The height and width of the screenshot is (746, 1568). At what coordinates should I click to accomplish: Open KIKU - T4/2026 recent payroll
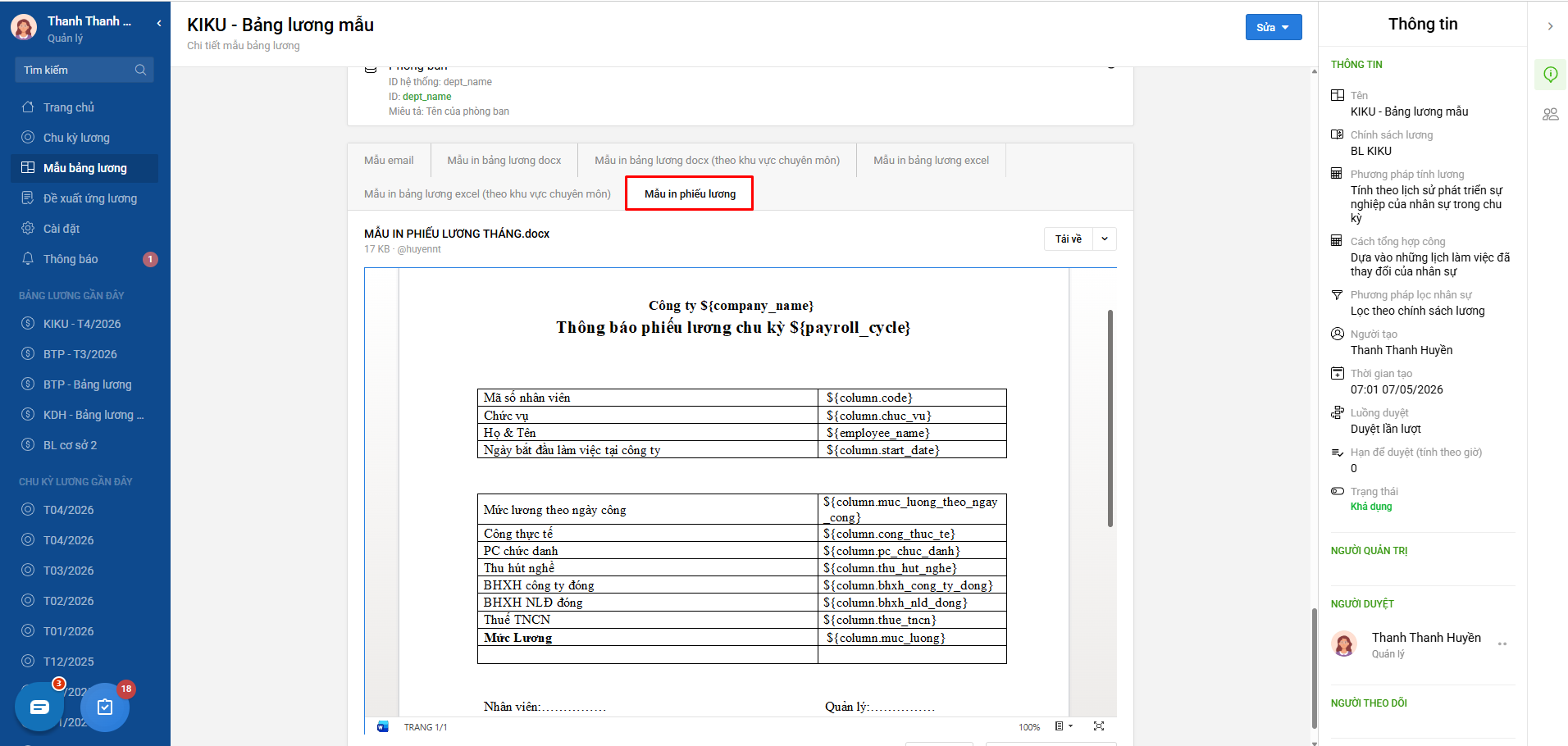point(82,324)
